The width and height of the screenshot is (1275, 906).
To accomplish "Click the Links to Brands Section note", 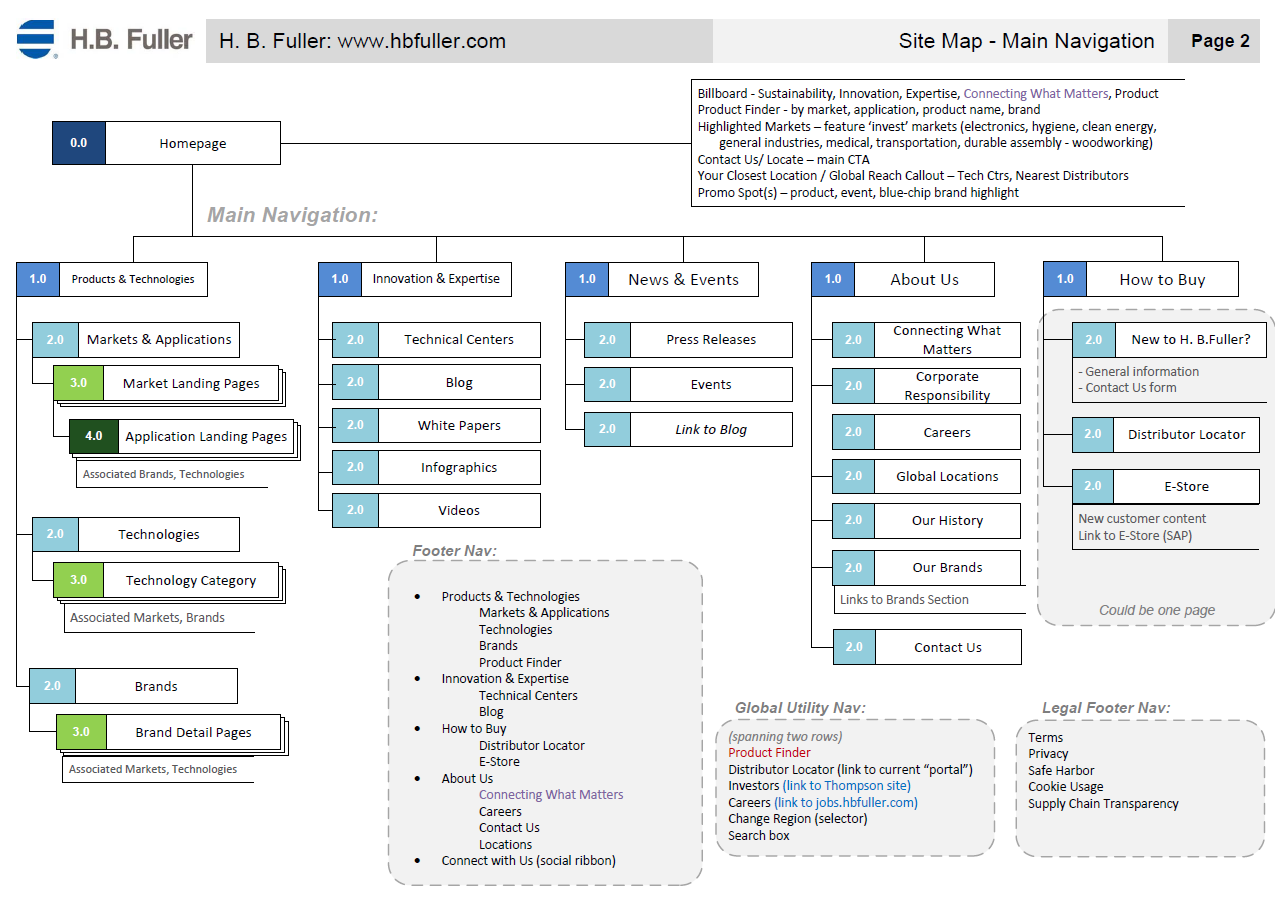I will coord(904,600).
